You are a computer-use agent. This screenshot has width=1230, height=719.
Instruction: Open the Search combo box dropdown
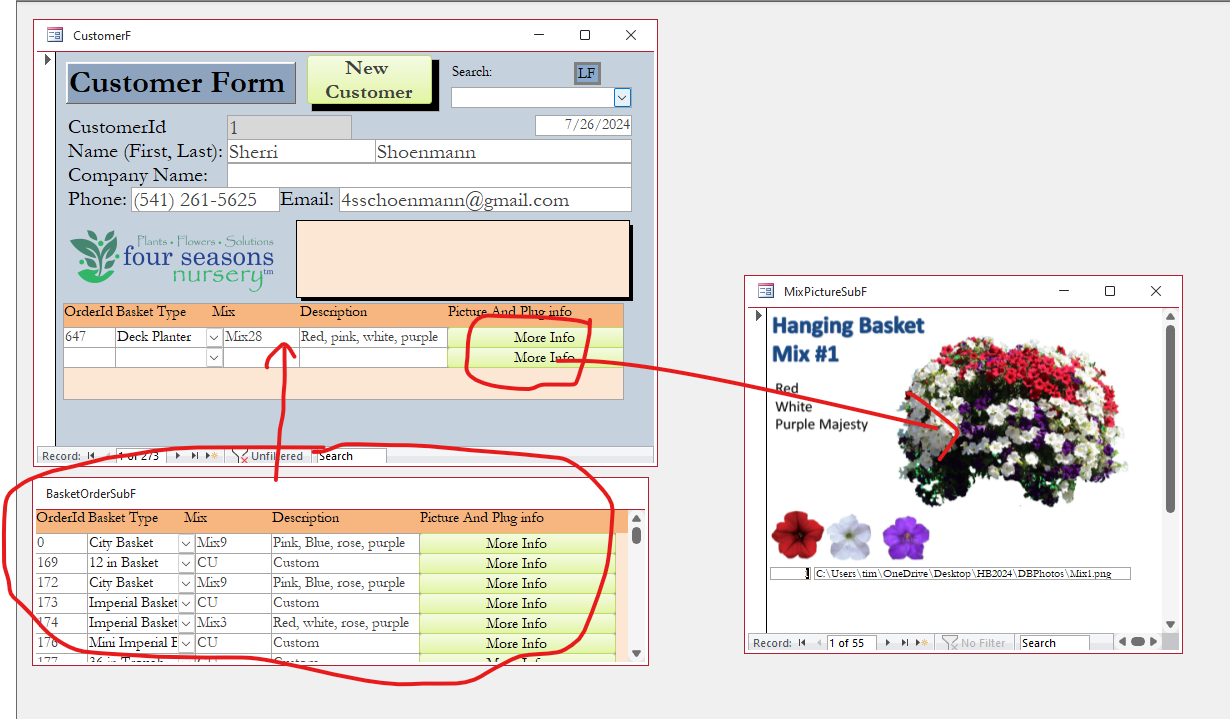[622, 97]
